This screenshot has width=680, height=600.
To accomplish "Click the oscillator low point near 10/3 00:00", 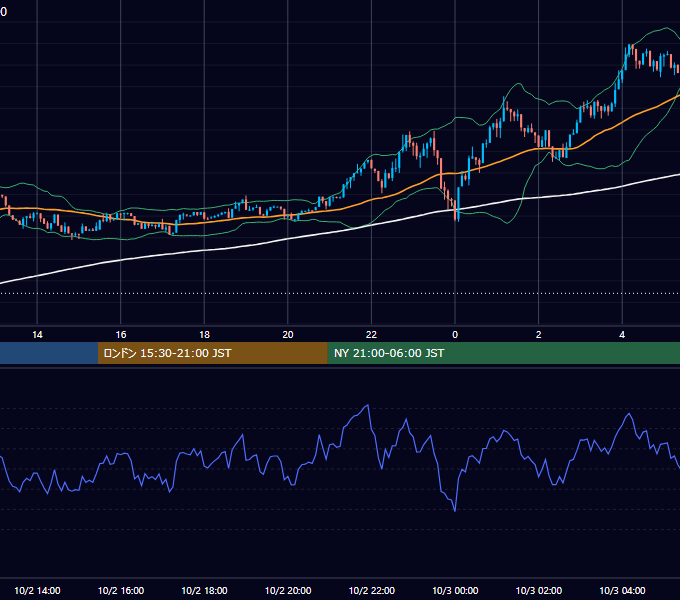I will 455,511.
